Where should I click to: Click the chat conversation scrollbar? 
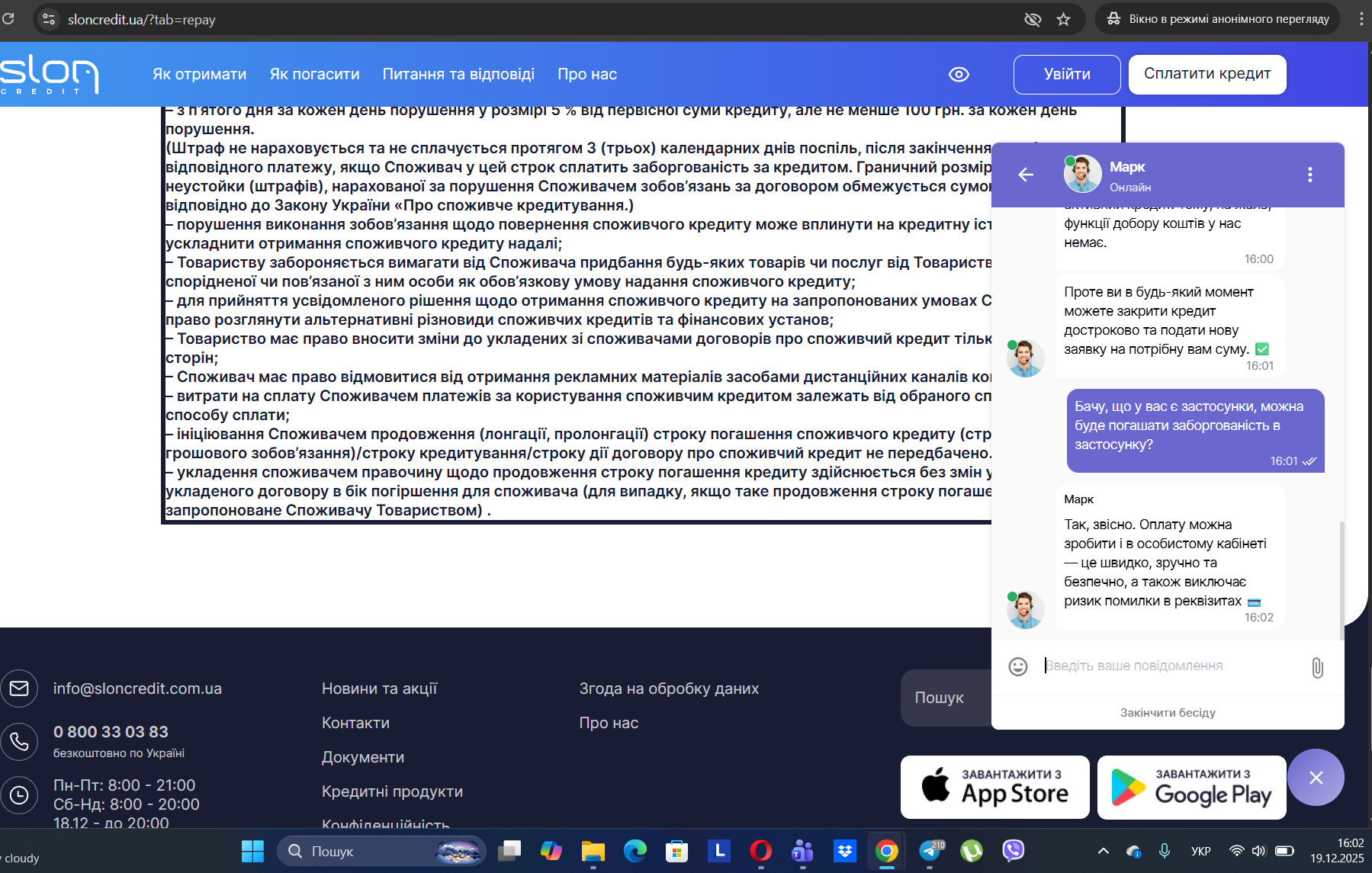1341,581
